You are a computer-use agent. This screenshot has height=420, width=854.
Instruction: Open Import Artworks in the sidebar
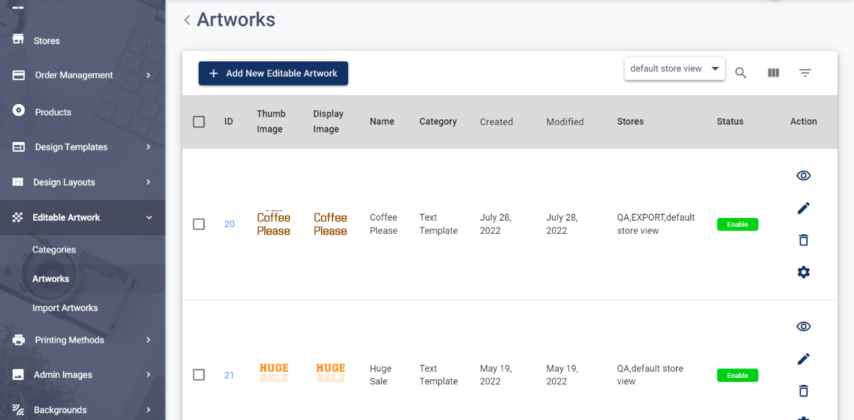pos(65,308)
